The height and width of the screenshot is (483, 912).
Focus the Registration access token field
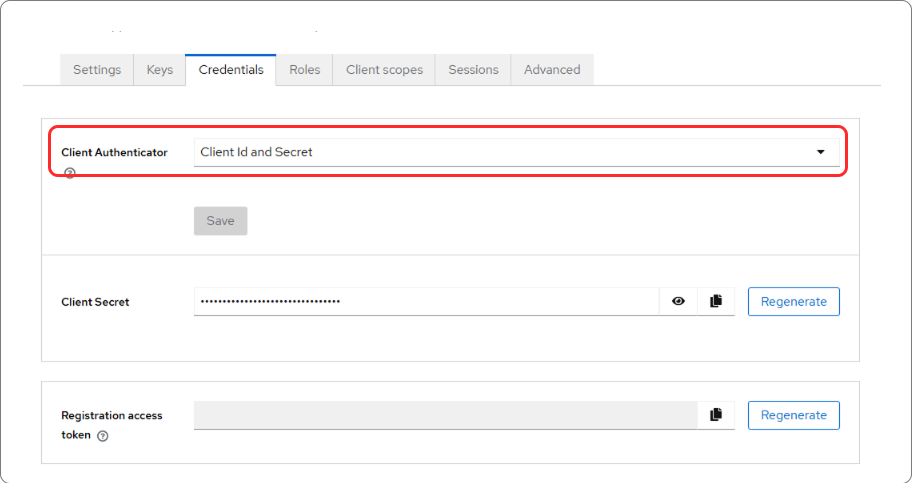[x=445, y=415]
